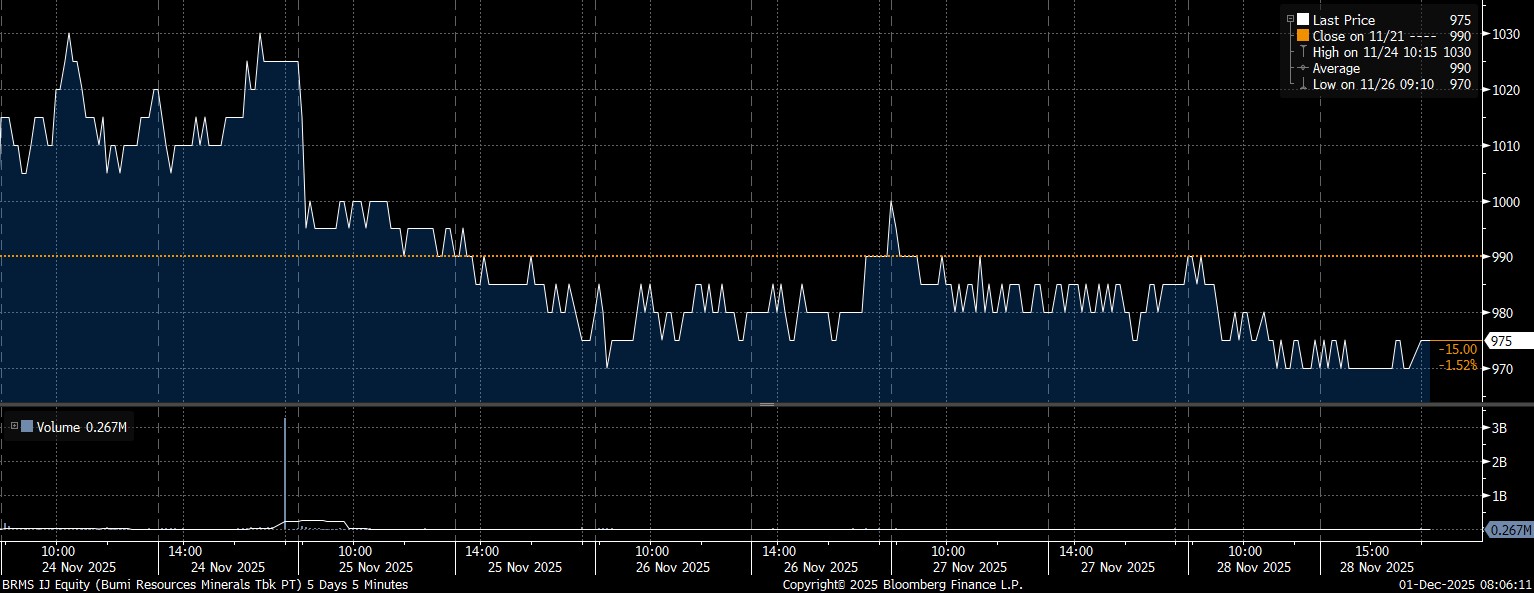Click the large volume spike bar
The width and height of the screenshot is (1534, 593).
[x=285, y=470]
